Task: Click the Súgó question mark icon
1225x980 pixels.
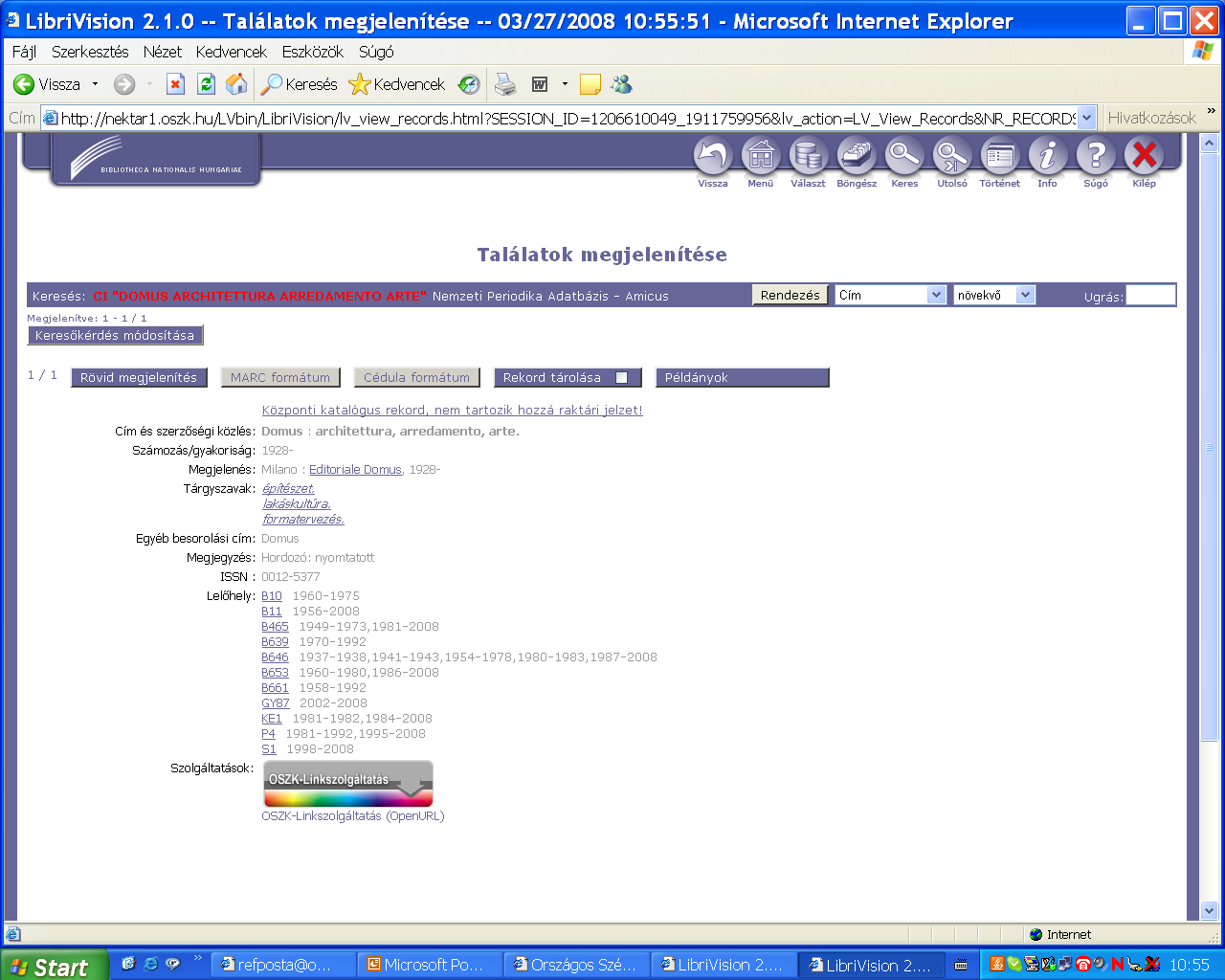Action: coord(1096,156)
